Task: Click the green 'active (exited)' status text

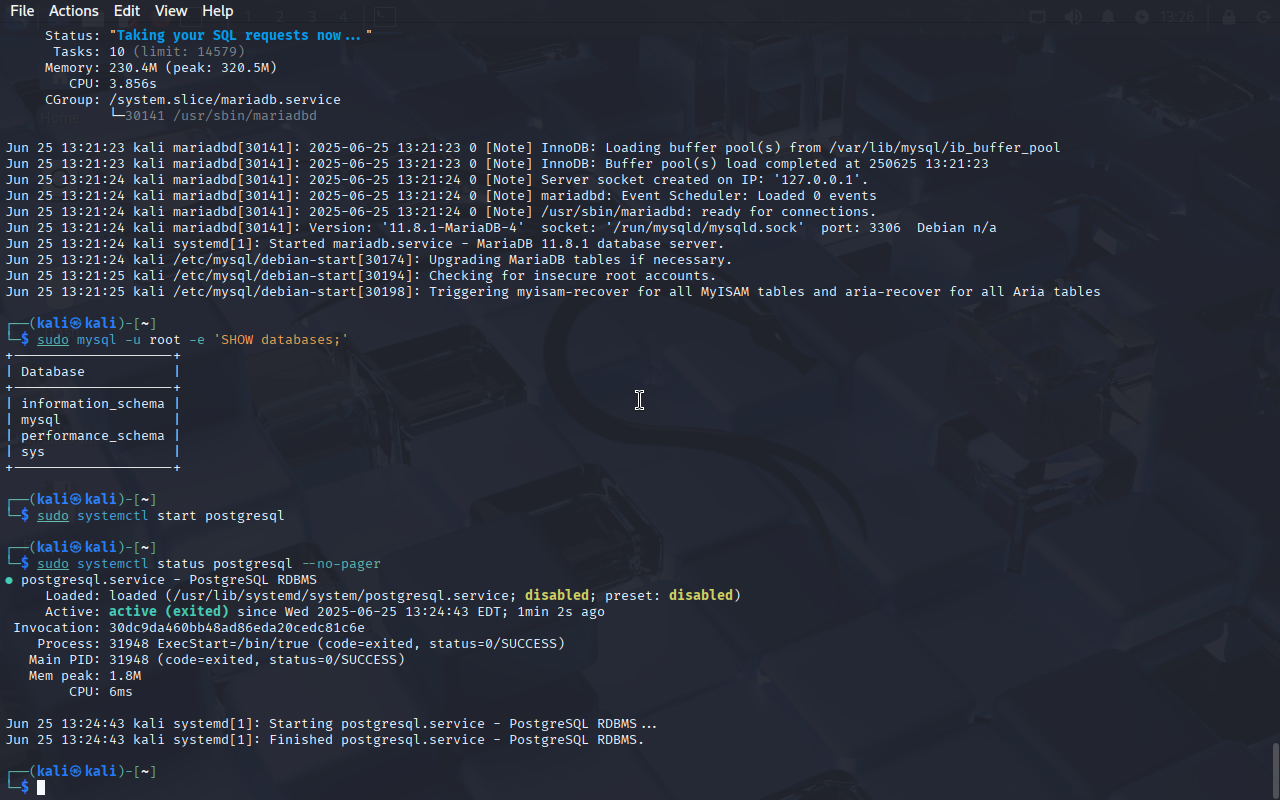Action: 169,612
